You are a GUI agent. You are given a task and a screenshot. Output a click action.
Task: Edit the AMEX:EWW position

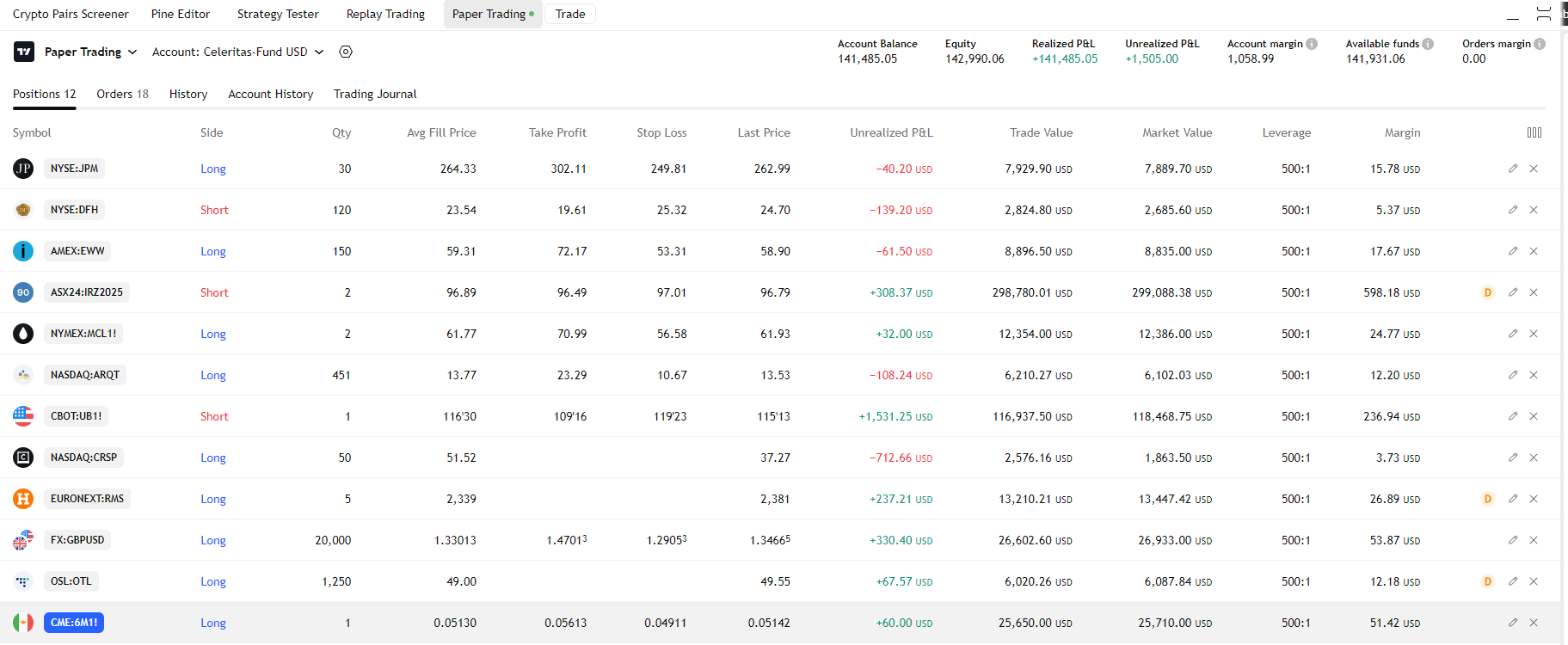click(1513, 251)
